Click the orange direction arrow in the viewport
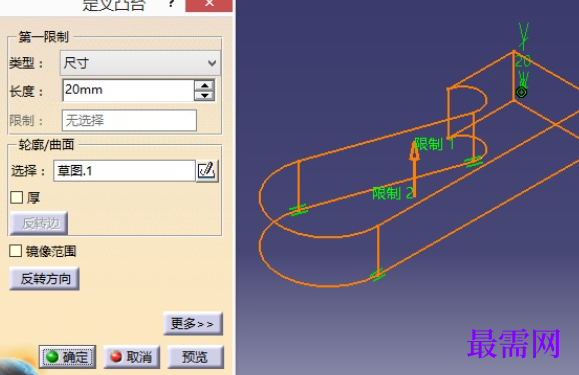Viewport: 579px width, 375px height. pos(414,169)
